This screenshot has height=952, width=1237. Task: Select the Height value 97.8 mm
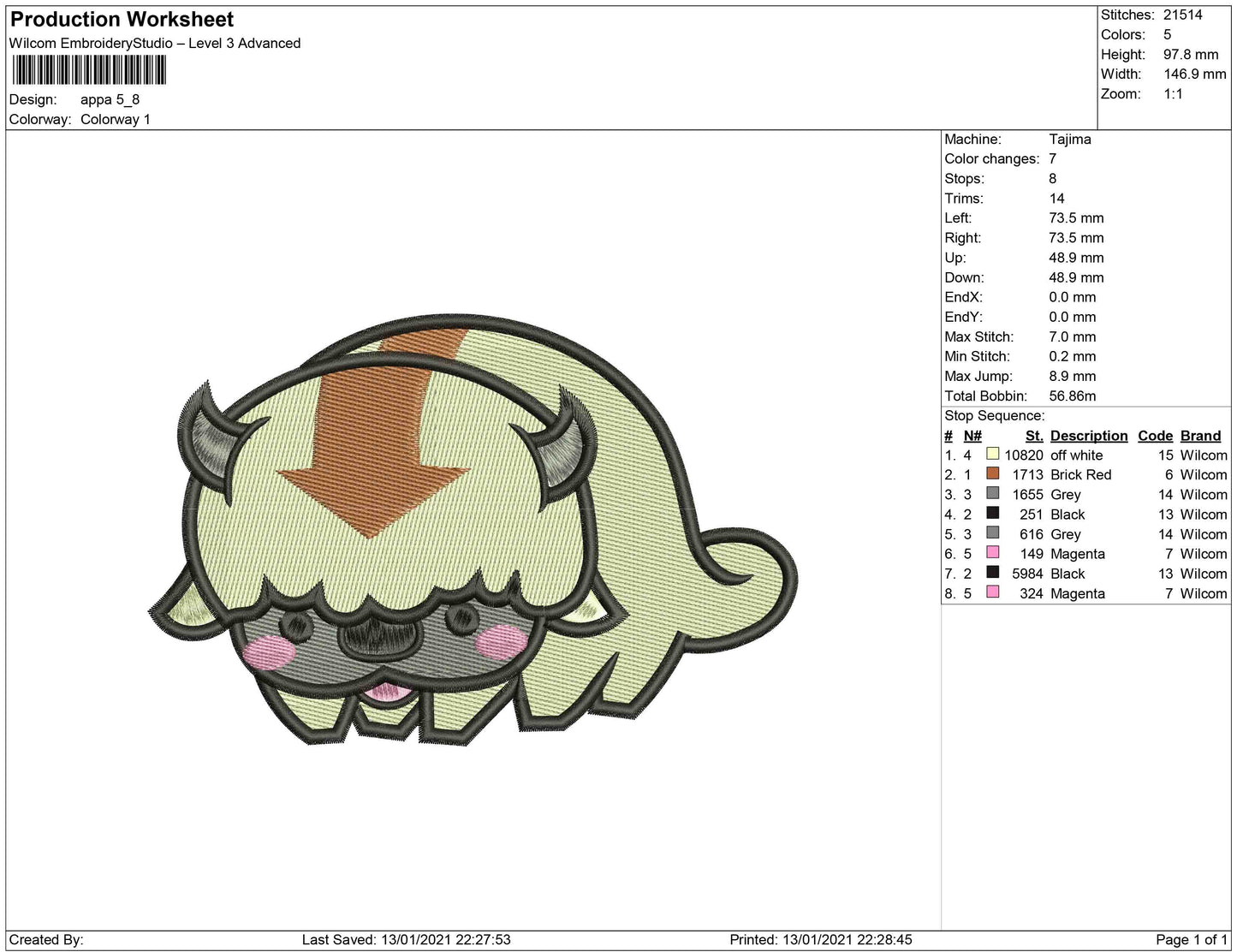[x=1191, y=55]
